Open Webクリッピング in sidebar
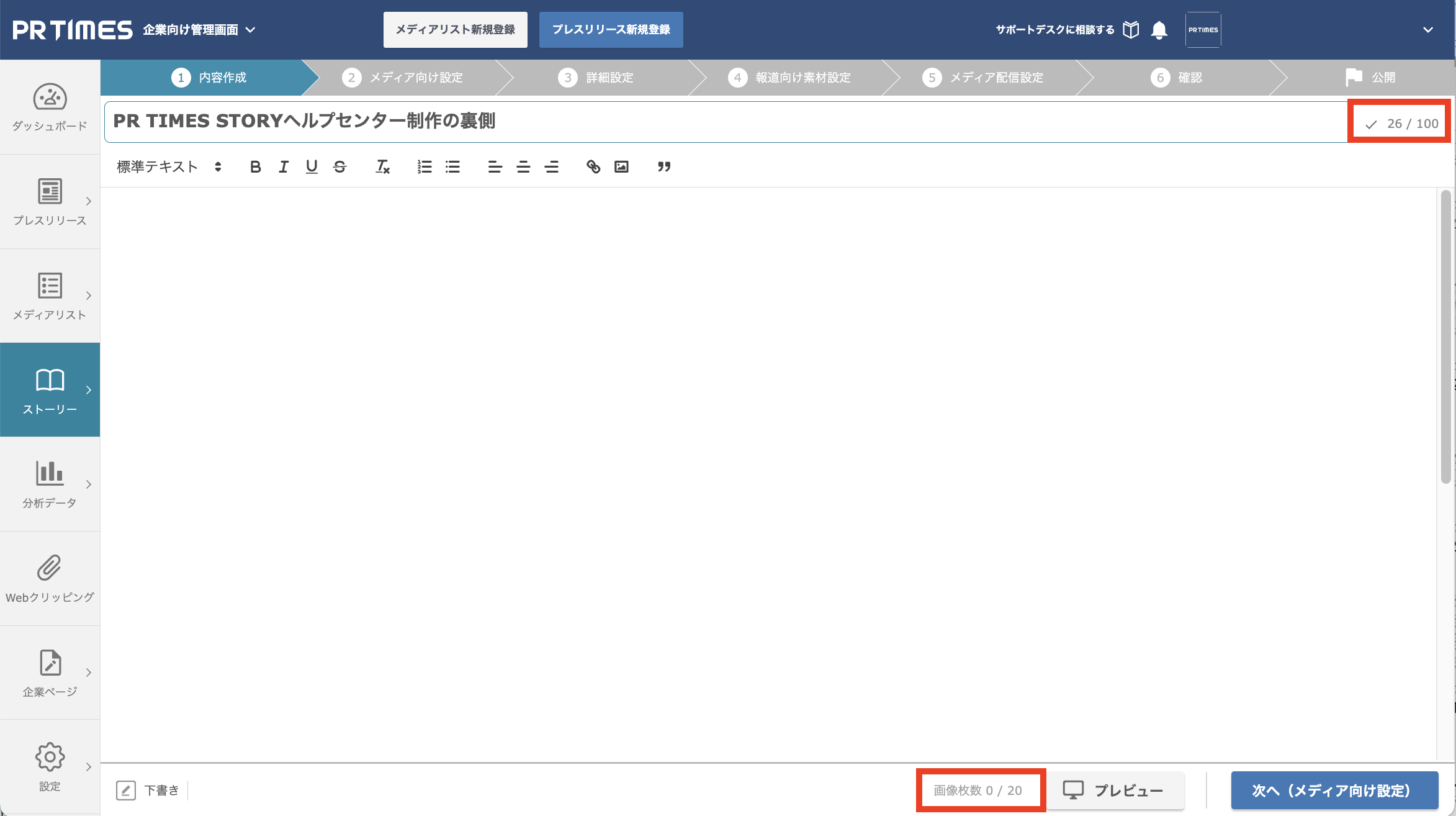Screen dimensions: 1456x816 tap(50, 579)
